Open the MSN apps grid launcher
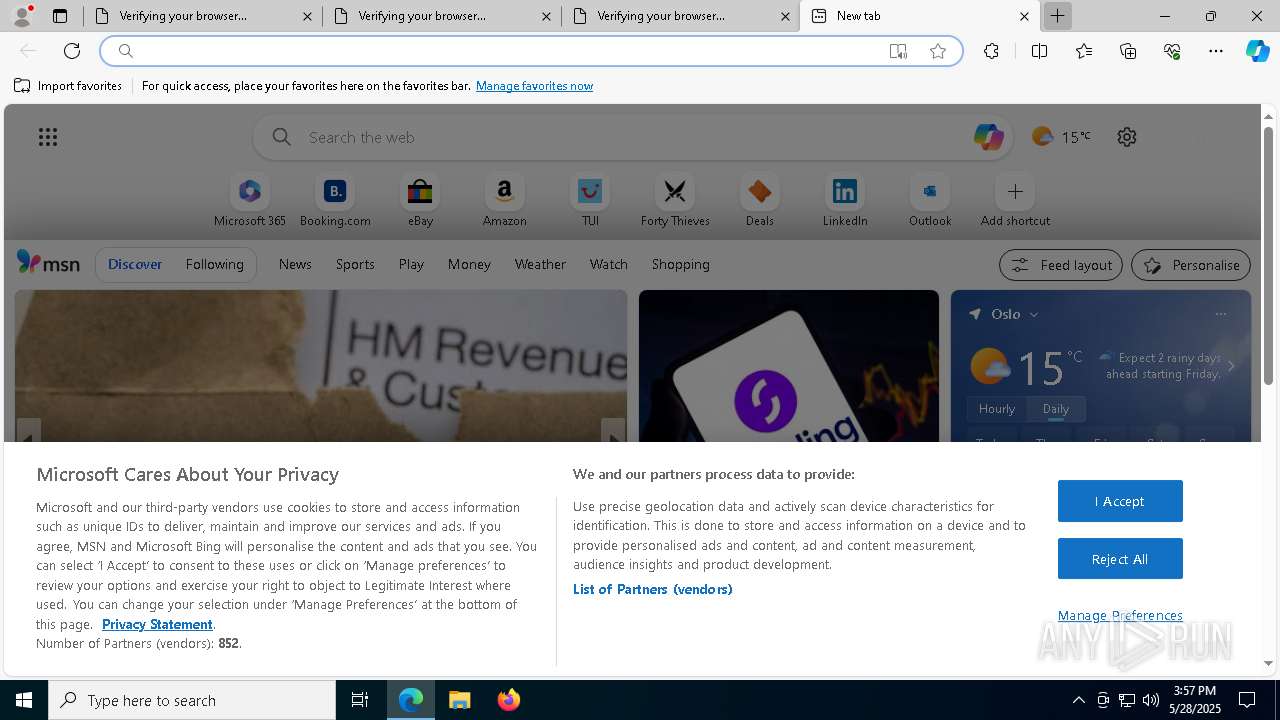Screen dimensions: 1280x720 click(48, 137)
